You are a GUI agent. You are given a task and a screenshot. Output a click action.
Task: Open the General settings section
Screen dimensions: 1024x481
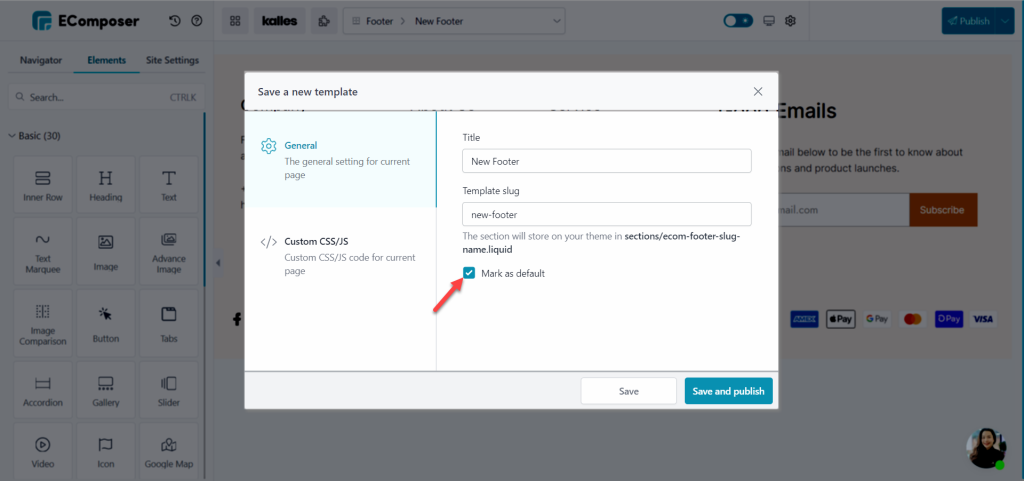[340, 159]
